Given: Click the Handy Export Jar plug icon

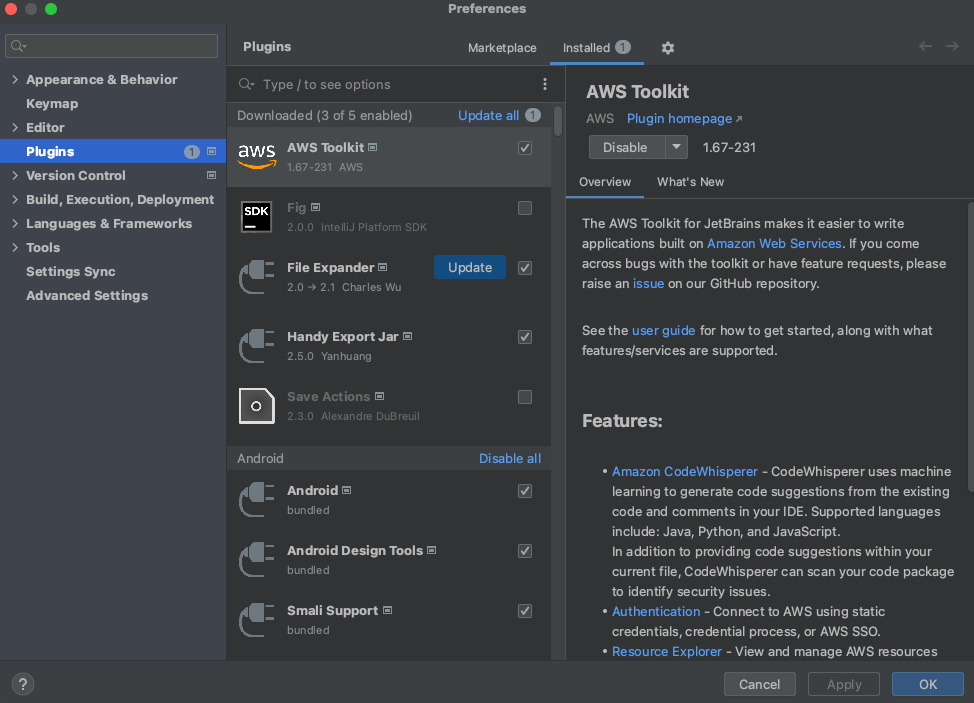Looking at the screenshot, I should pyautogui.click(x=257, y=346).
